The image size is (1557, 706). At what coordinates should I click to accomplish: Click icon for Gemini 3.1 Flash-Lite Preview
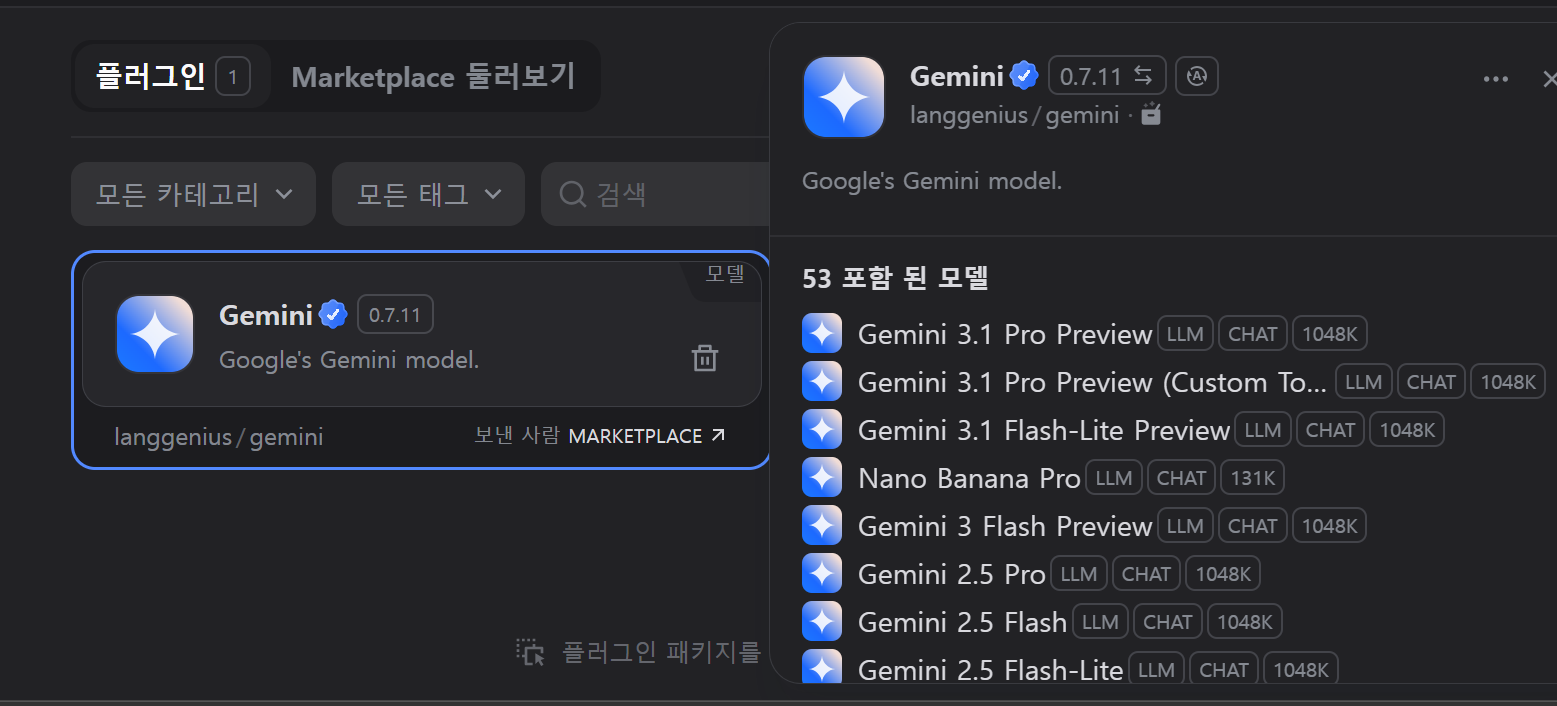point(822,430)
